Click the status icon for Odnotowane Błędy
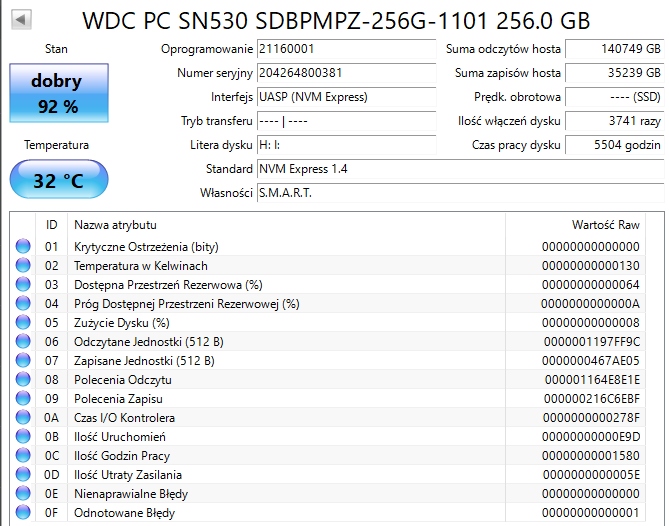669x526 pixels. (23, 512)
